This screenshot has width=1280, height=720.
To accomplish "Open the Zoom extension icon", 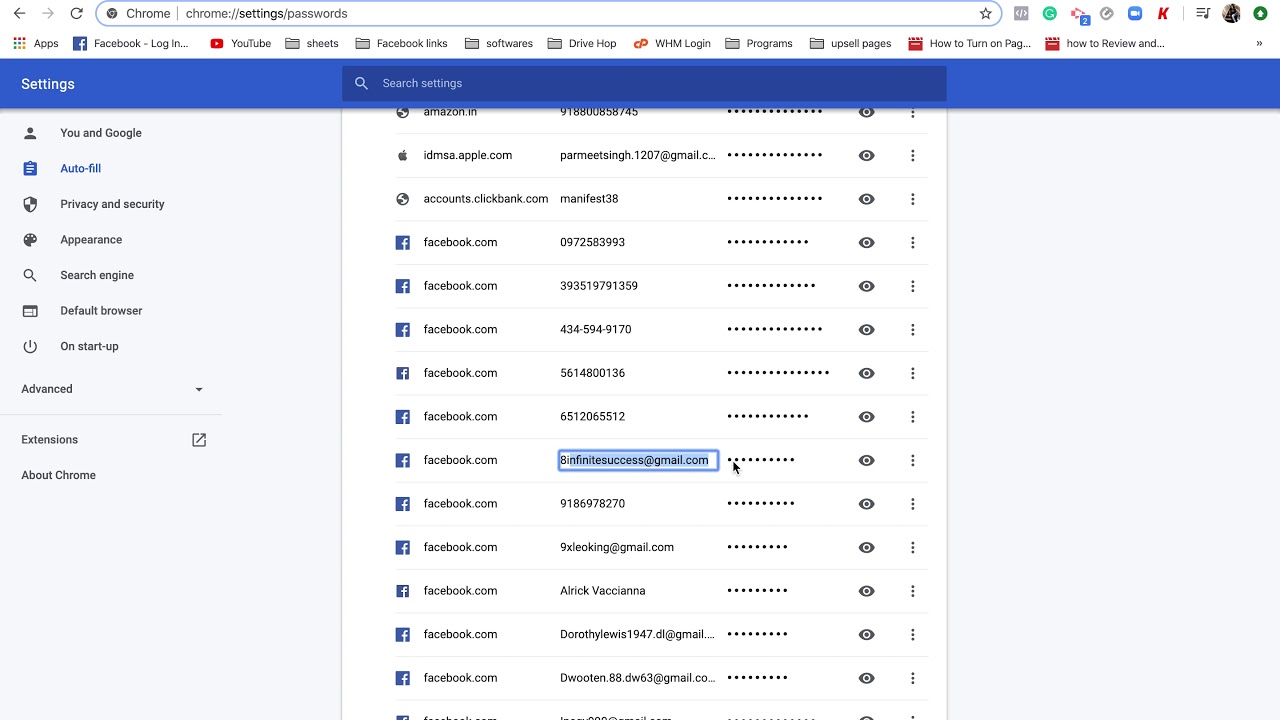I will (1135, 14).
